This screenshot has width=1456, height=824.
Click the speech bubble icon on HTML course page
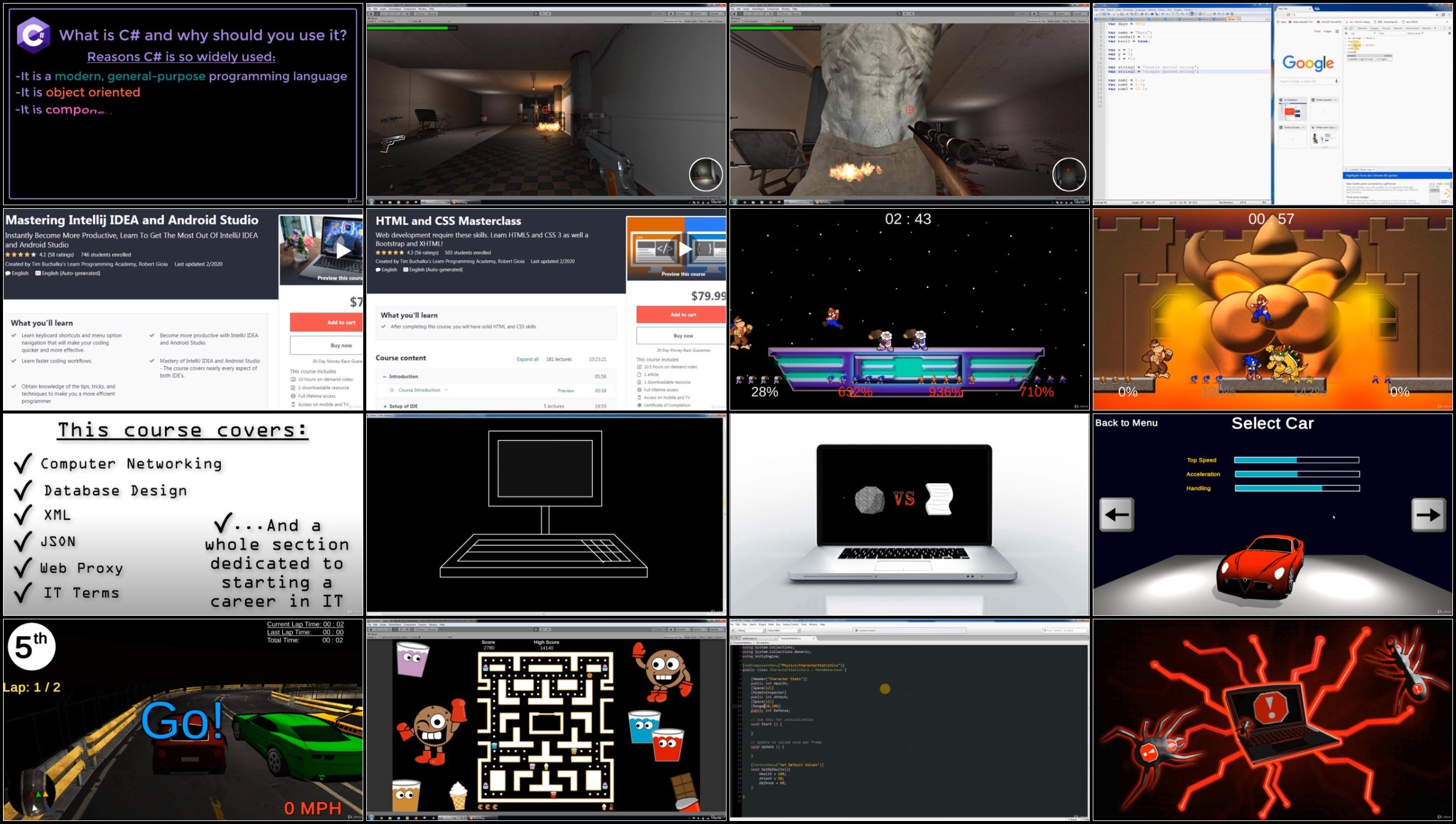(x=378, y=270)
